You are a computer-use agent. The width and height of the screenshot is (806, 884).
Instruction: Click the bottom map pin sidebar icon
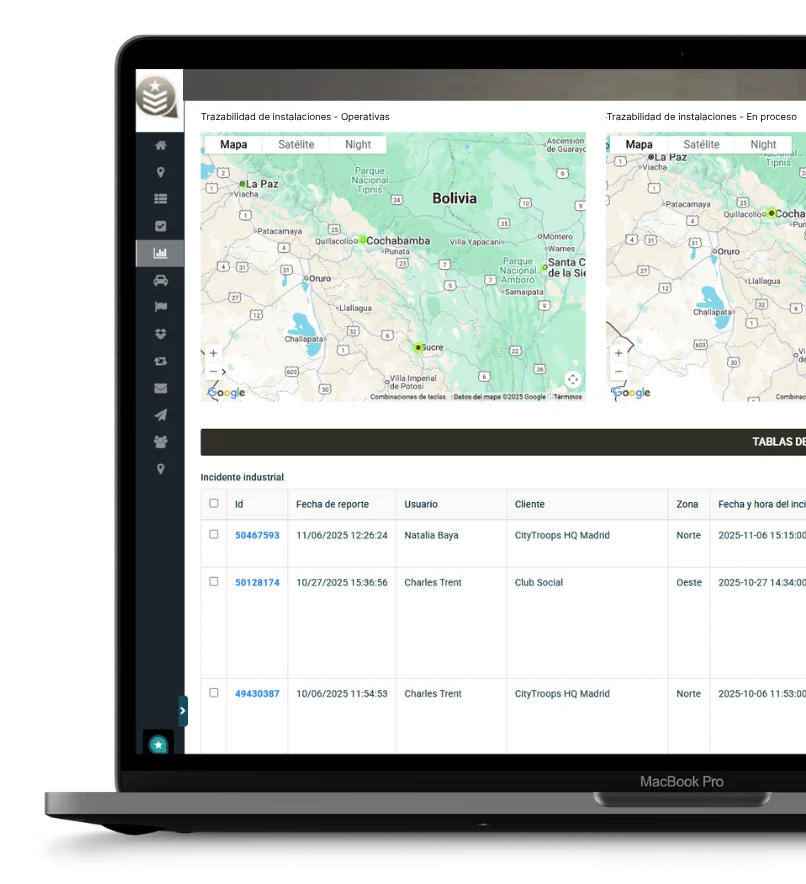(161, 469)
